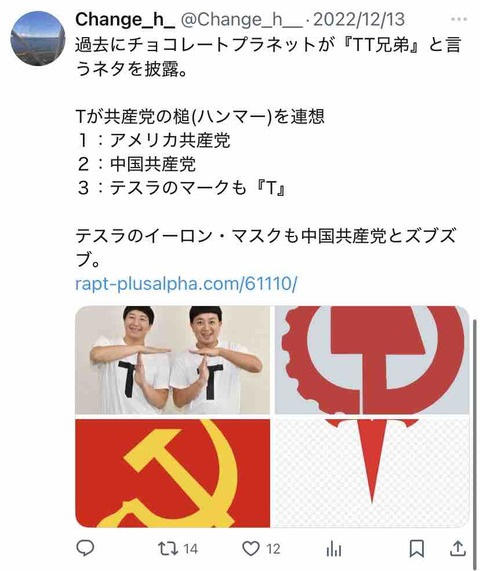Open the red Tesla logo image
Image resolution: width=480 pixels, height=571 pixels.
pyautogui.click(x=372, y=473)
